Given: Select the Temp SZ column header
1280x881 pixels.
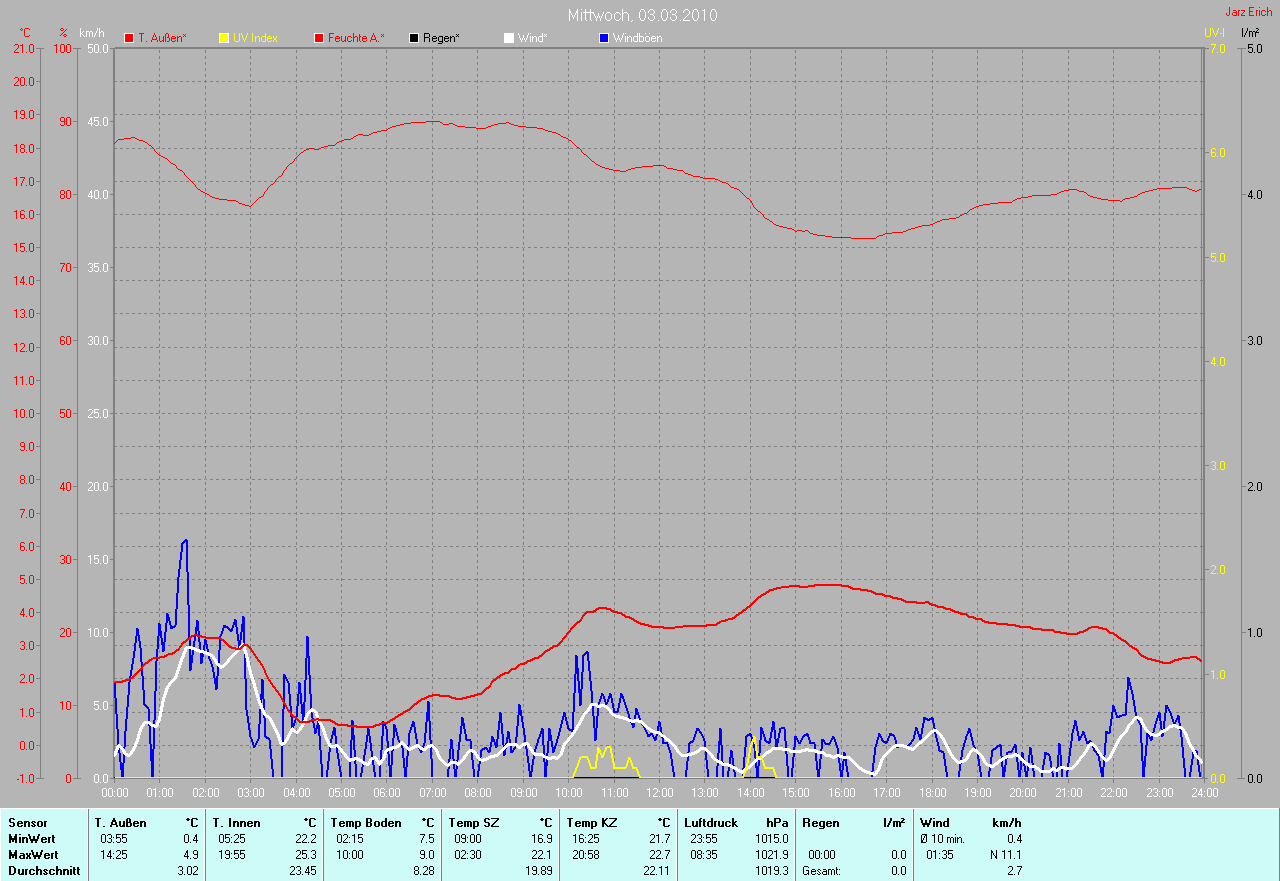Looking at the screenshot, I should [471, 823].
